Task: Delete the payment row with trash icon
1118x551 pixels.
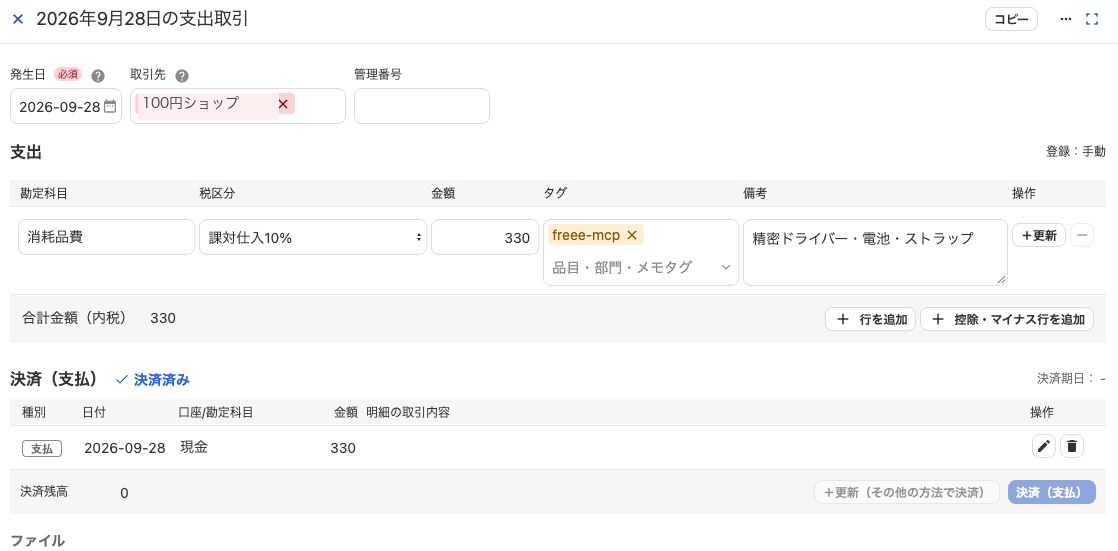Action: pos(1072,446)
